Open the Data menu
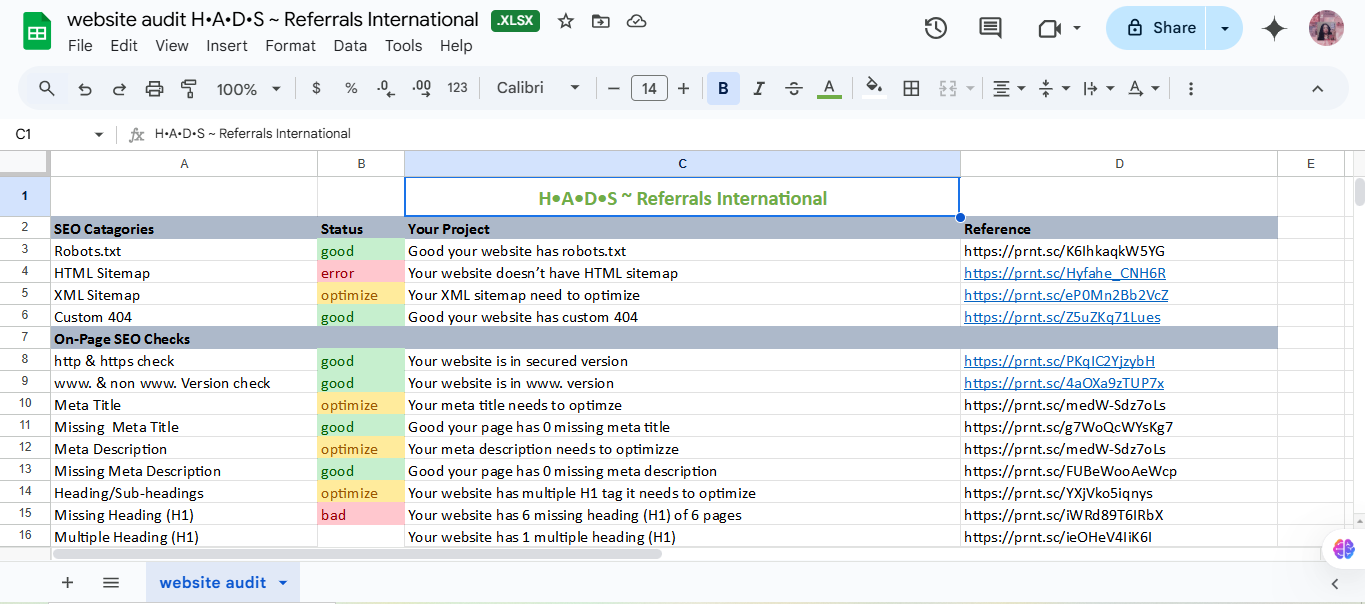 (x=350, y=45)
